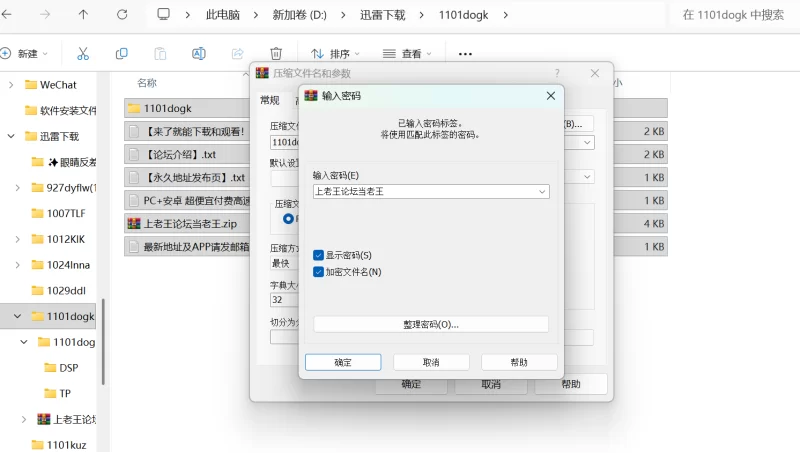This screenshot has height=453, width=800.
Task: Uncheck the 显示密码(S) checkbox
Action: pyautogui.click(x=319, y=256)
